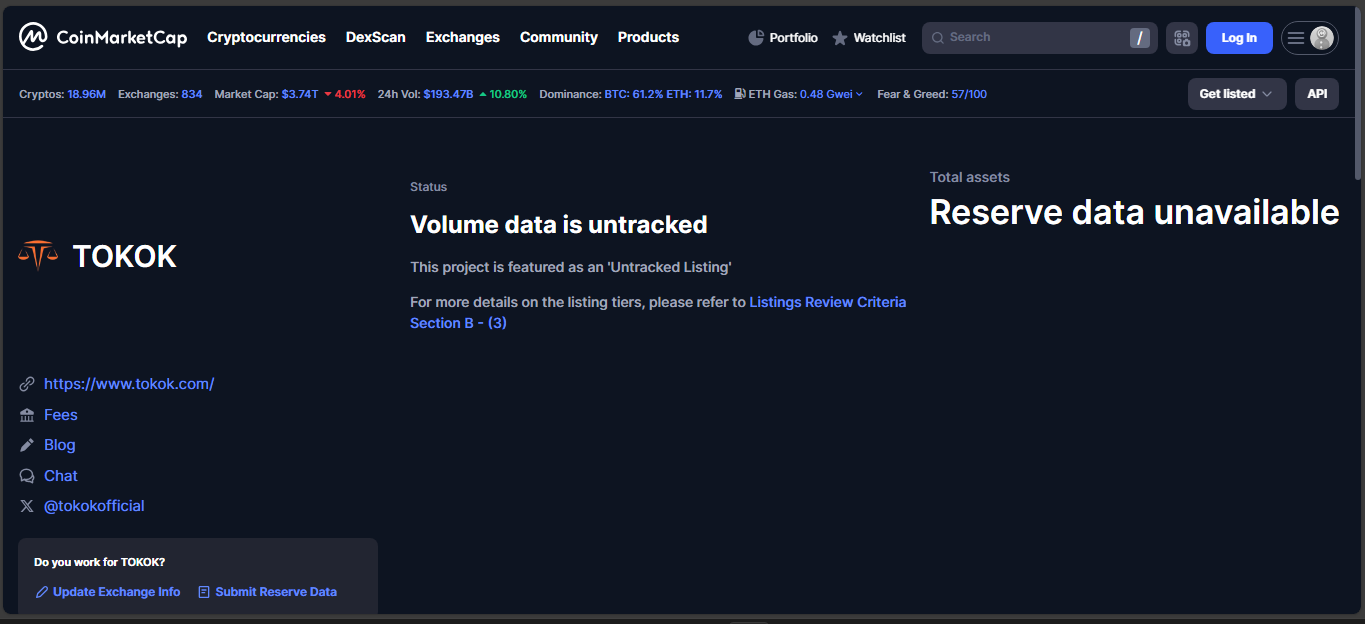The width and height of the screenshot is (1365, 624).
Task: Click the ETH gas pump icon
Action: tap(740, 94)
